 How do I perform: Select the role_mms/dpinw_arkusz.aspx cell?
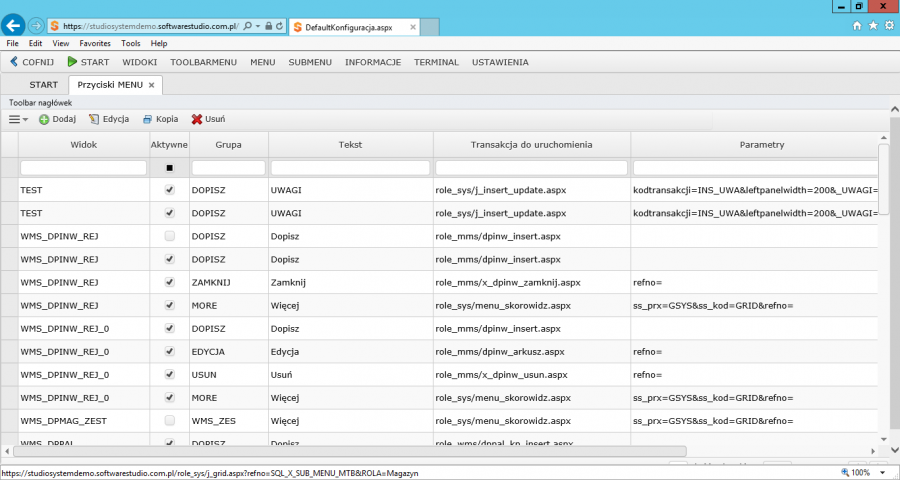tap(532, 351)
